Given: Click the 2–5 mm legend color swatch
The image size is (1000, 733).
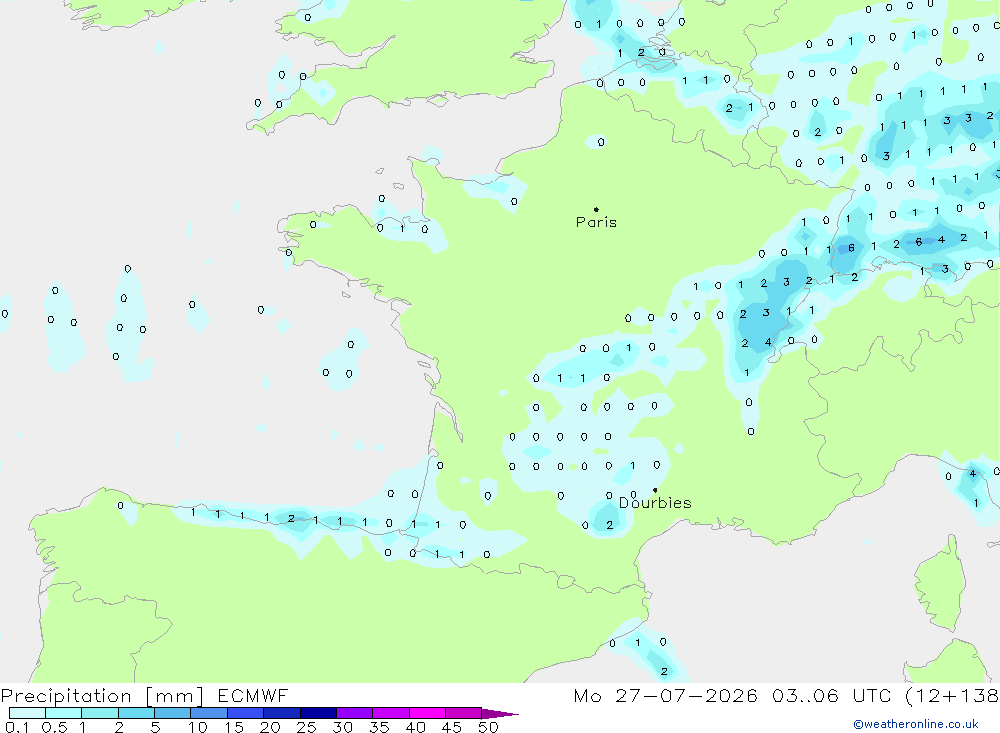Looking at the screenshot, I should click(136, 713).
